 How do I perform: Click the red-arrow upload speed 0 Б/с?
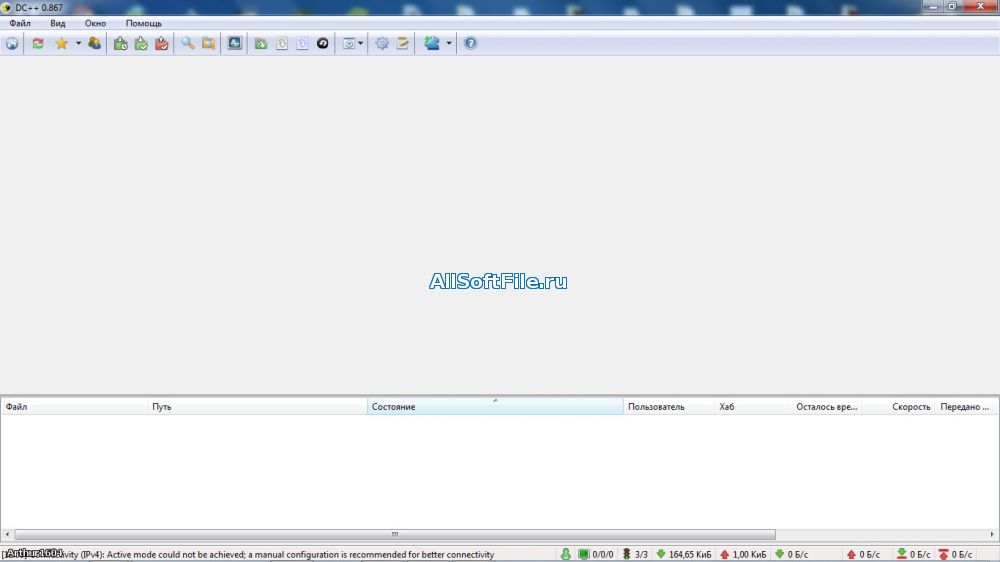(863, 554)
